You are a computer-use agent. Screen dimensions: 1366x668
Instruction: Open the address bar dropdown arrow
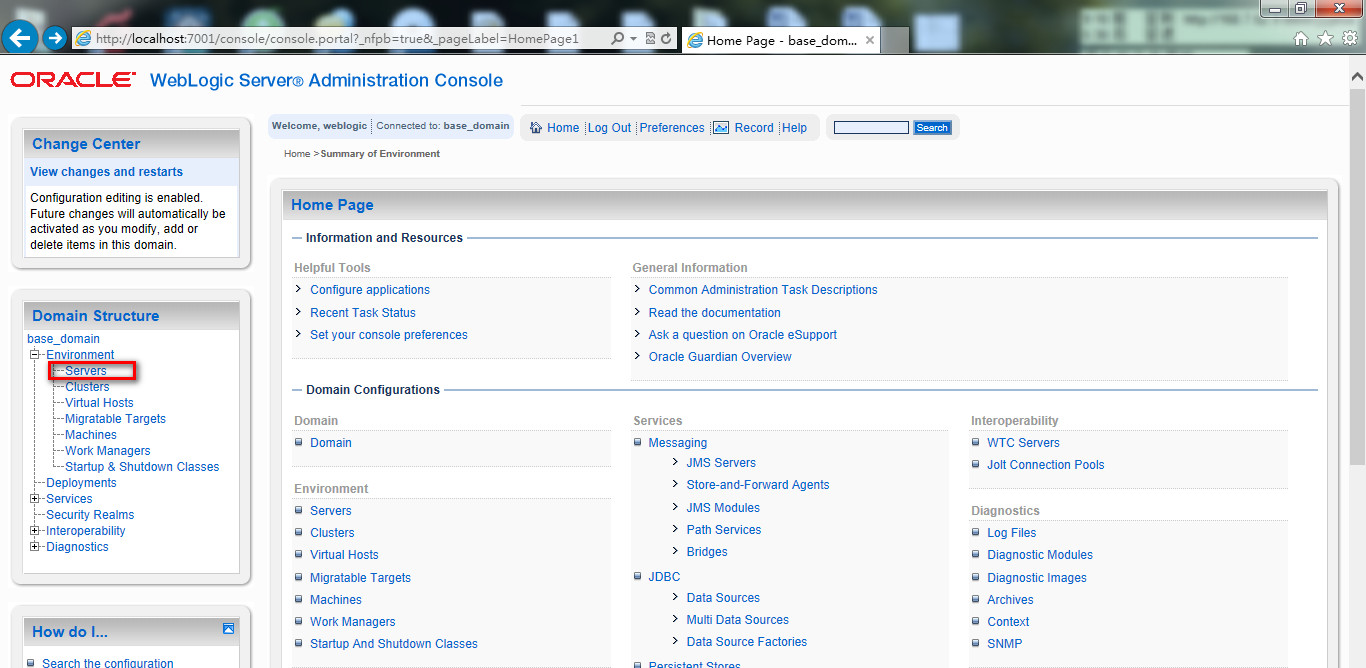coord(633,38)
